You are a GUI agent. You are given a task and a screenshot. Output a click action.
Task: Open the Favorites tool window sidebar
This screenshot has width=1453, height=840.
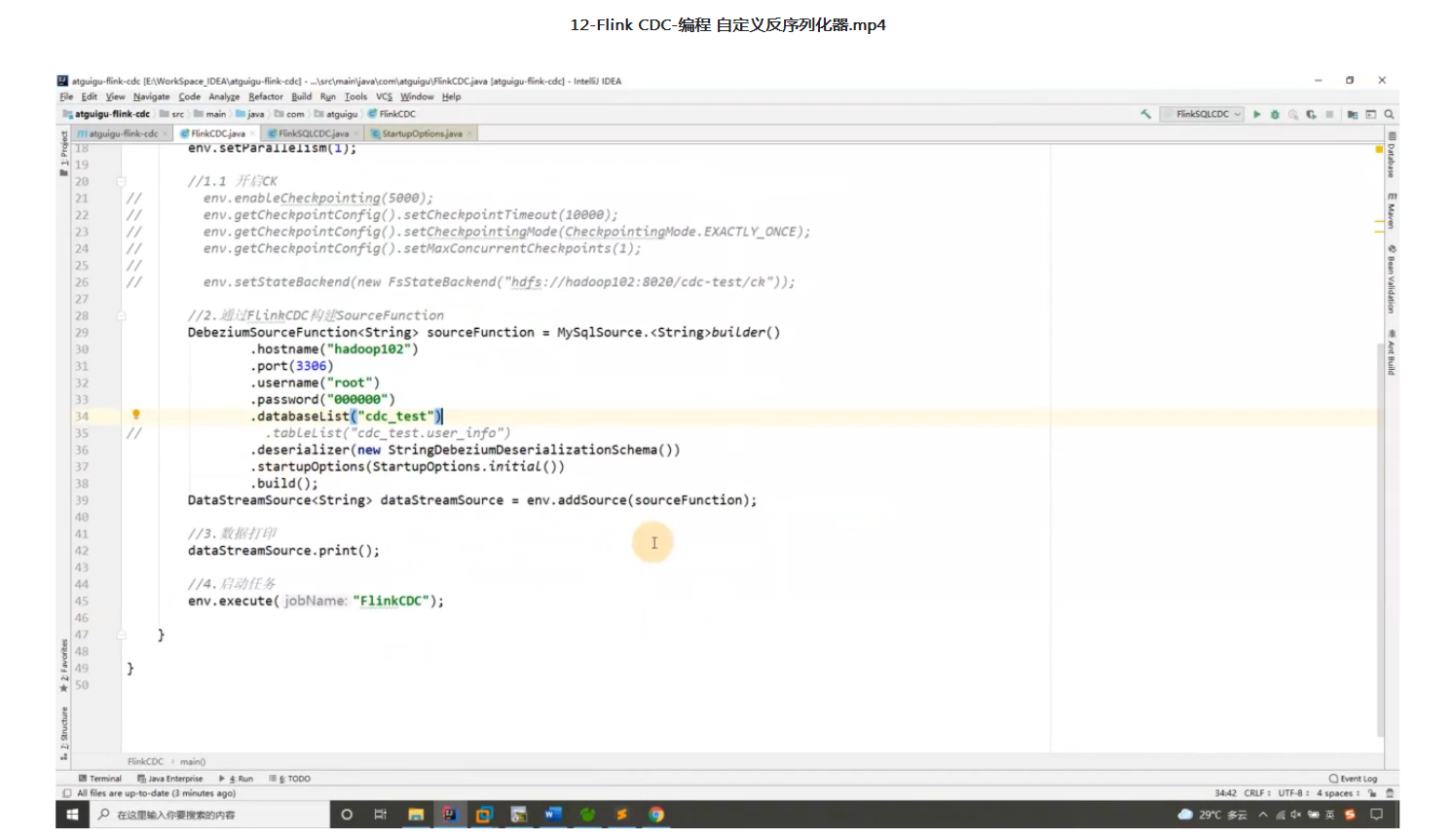click(64, 665)
